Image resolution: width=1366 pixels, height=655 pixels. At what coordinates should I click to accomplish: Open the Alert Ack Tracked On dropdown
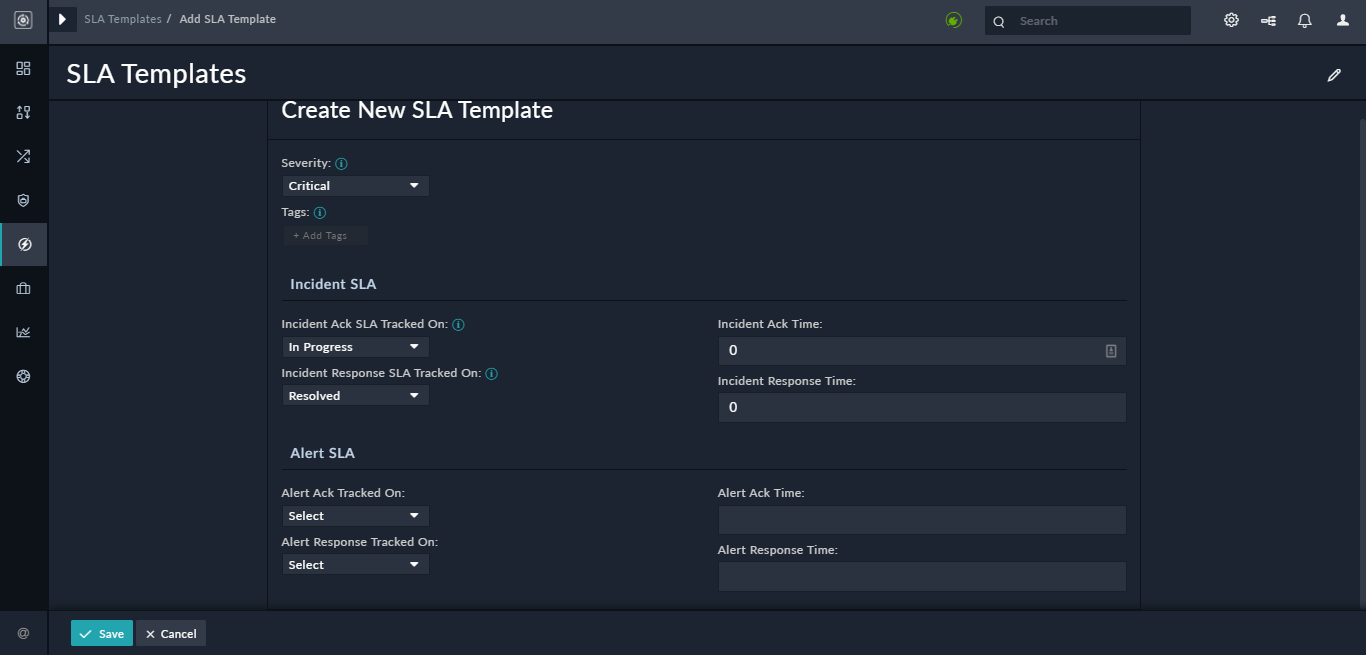pyautogui.click(x=355, y=515)
